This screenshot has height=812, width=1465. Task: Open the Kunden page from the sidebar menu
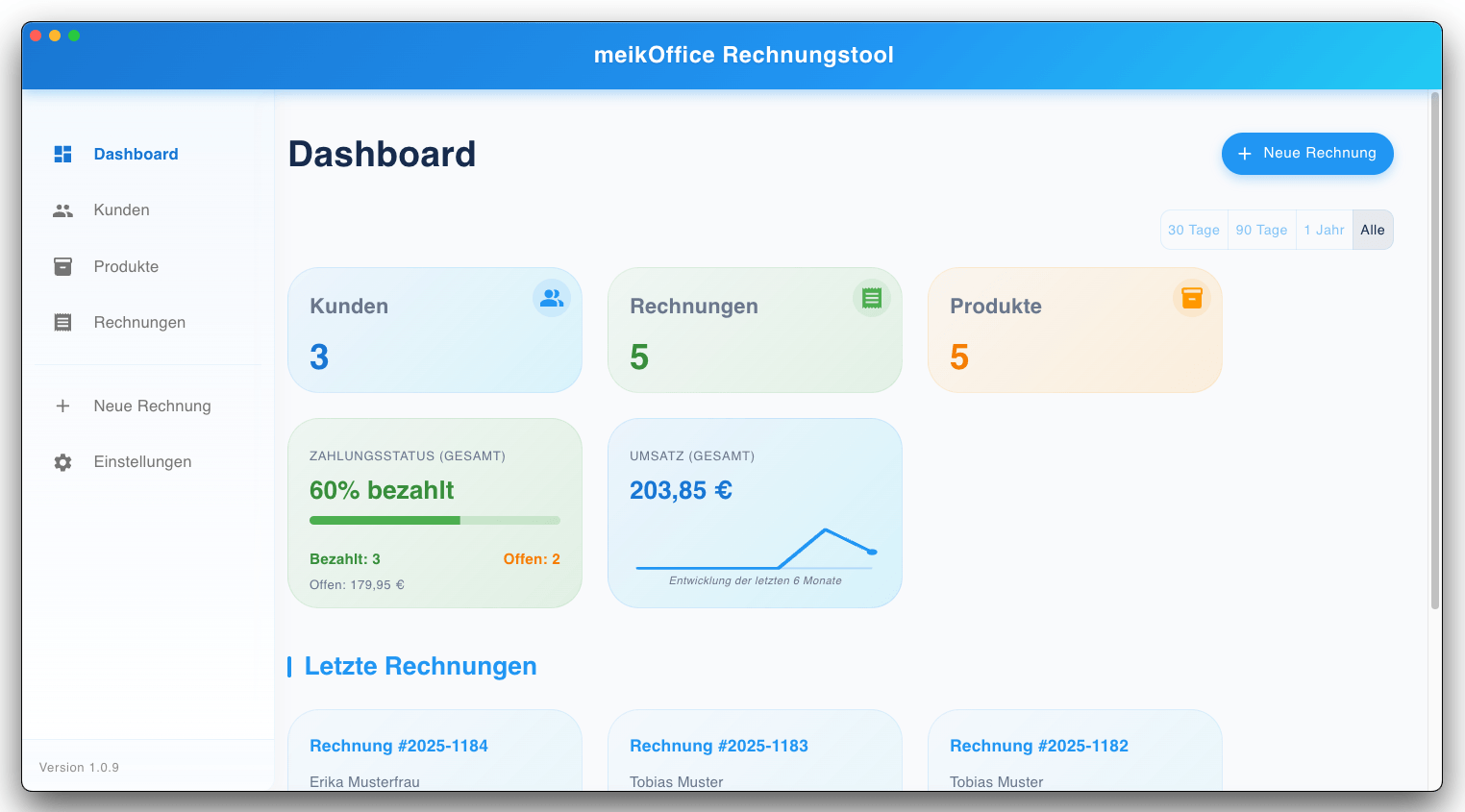coord(121,209)
